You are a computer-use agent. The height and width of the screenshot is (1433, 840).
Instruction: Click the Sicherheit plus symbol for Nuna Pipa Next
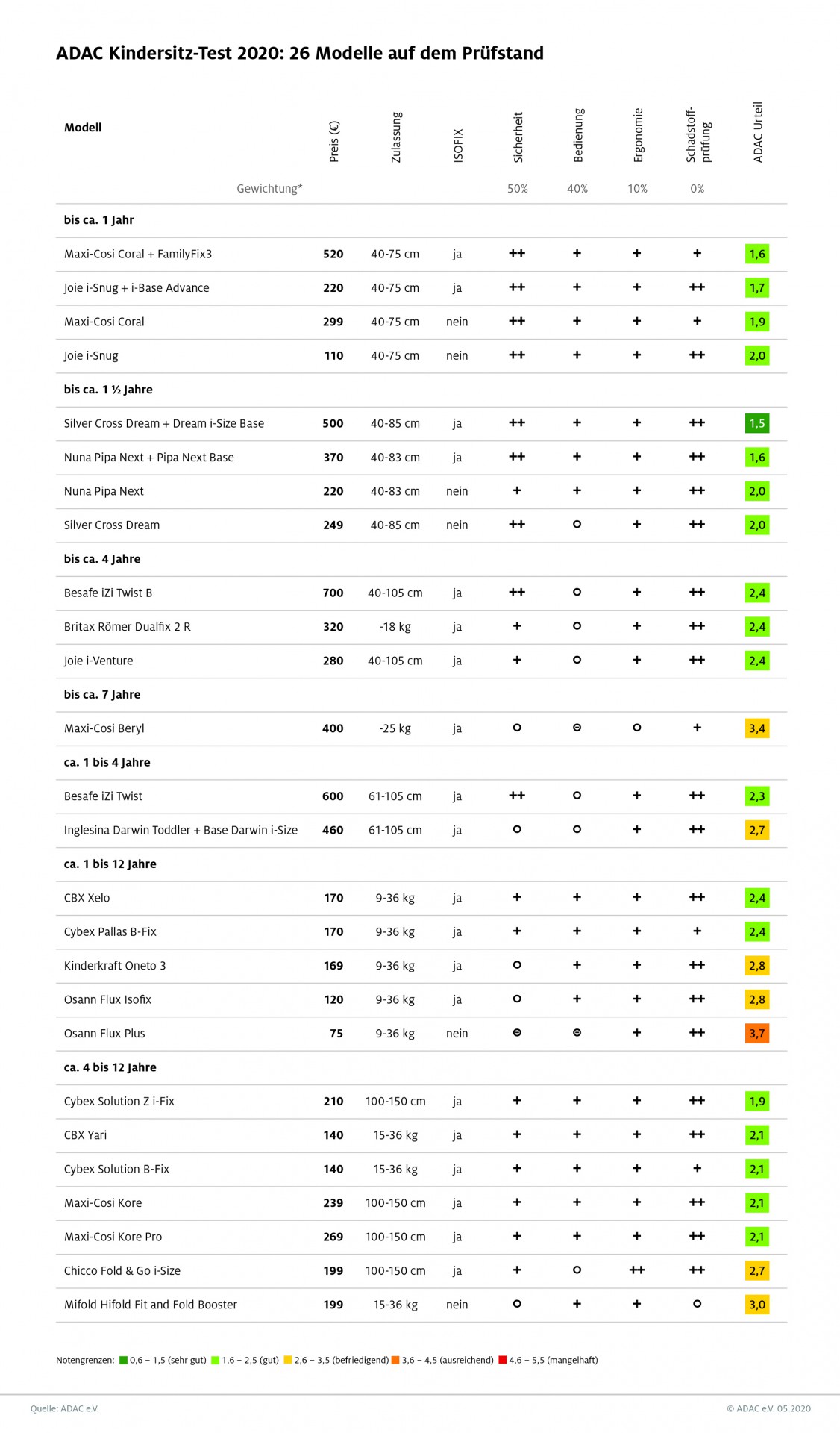tap(517, 490)
